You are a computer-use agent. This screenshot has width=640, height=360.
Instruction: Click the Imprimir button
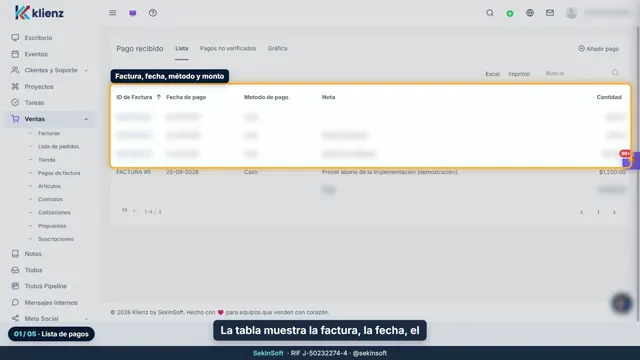pyautogui.click(x=519, y=74)
